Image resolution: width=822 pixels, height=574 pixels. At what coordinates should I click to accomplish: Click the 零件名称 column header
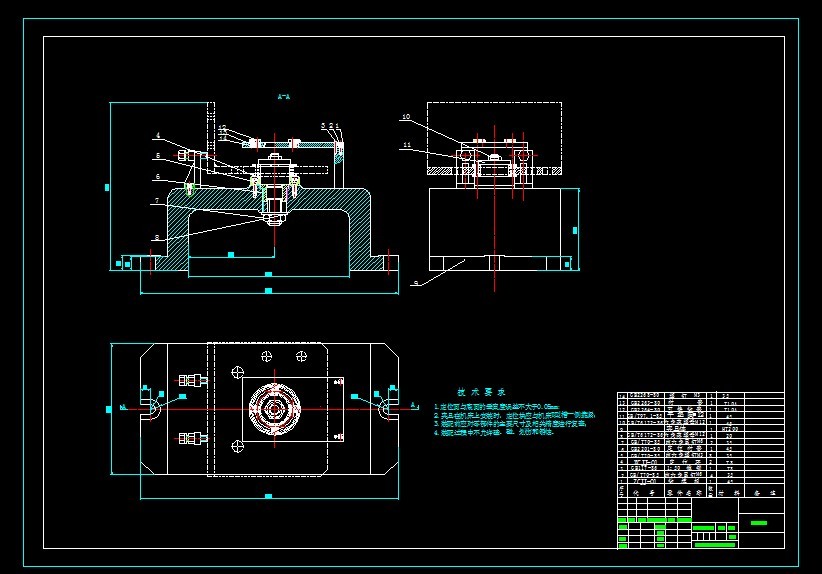(686, 492)
